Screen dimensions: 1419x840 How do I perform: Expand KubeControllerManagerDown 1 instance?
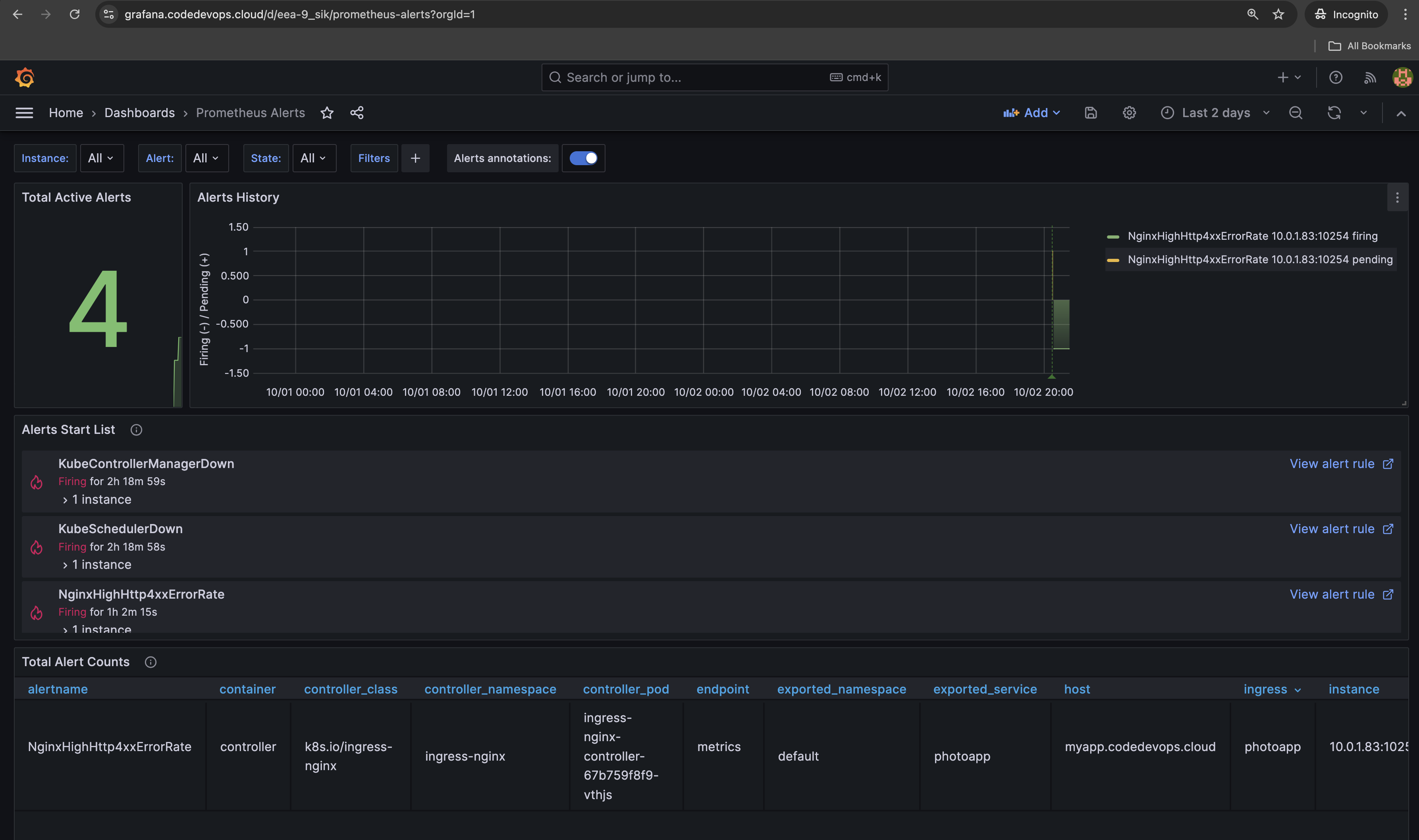(97, 500)
